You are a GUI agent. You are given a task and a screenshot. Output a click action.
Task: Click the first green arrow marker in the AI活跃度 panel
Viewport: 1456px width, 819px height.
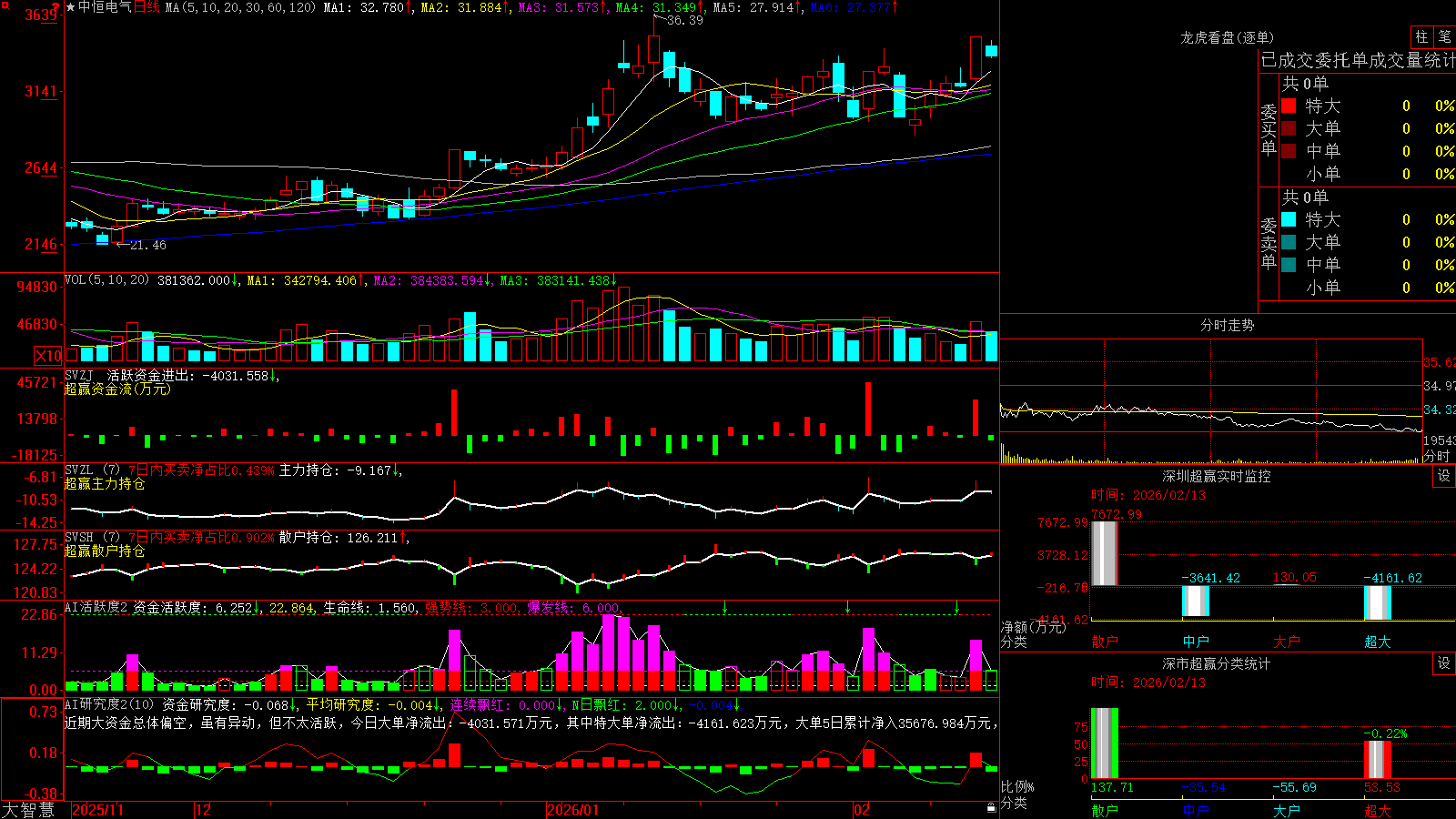(x=725, y=606)
